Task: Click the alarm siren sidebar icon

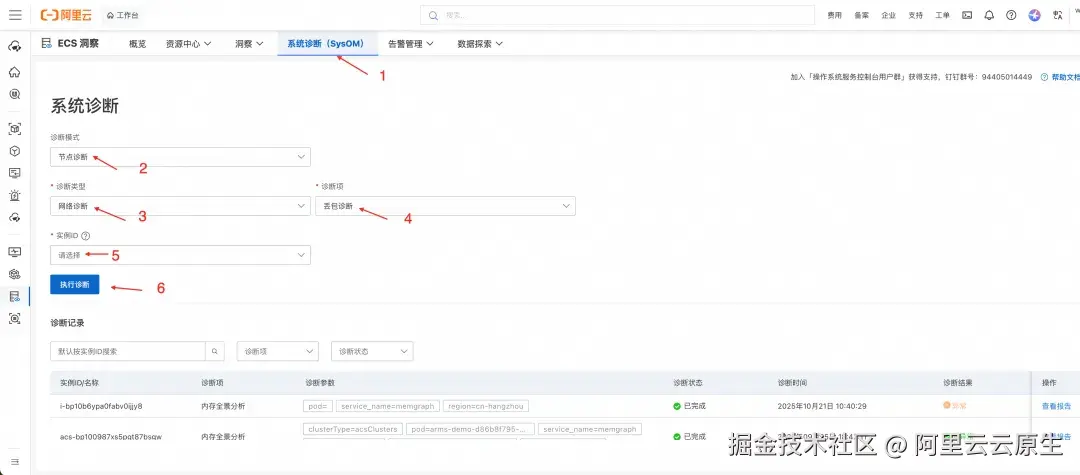Action: (x=14, y=196)
